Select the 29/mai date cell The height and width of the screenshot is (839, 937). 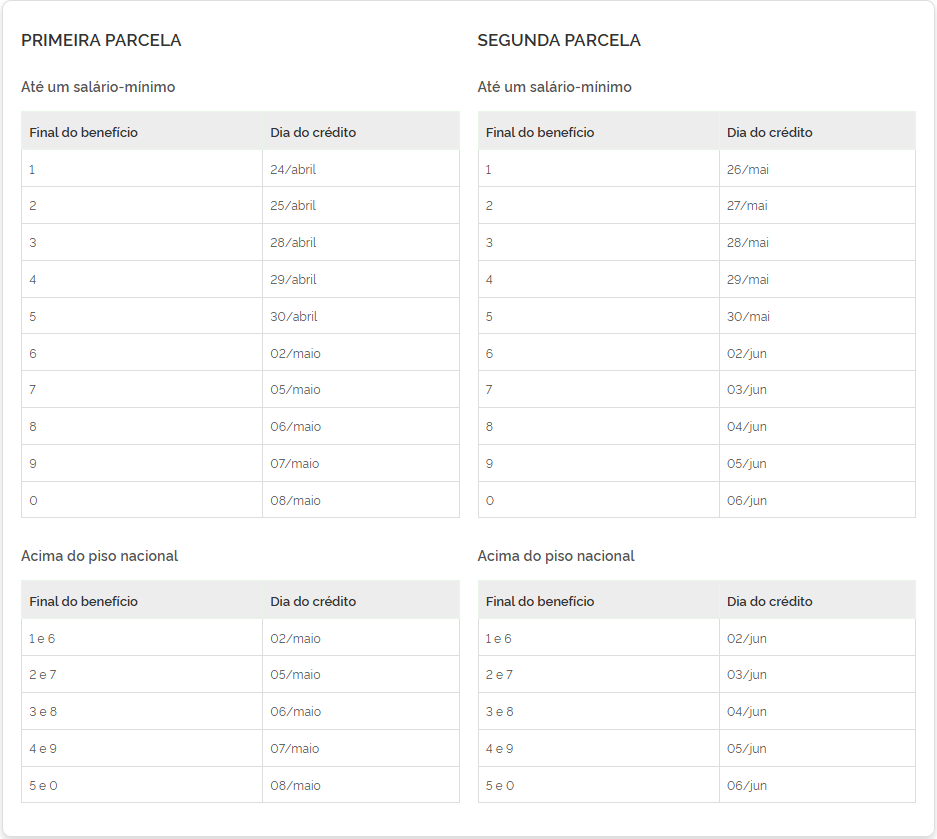coord(748,280)
